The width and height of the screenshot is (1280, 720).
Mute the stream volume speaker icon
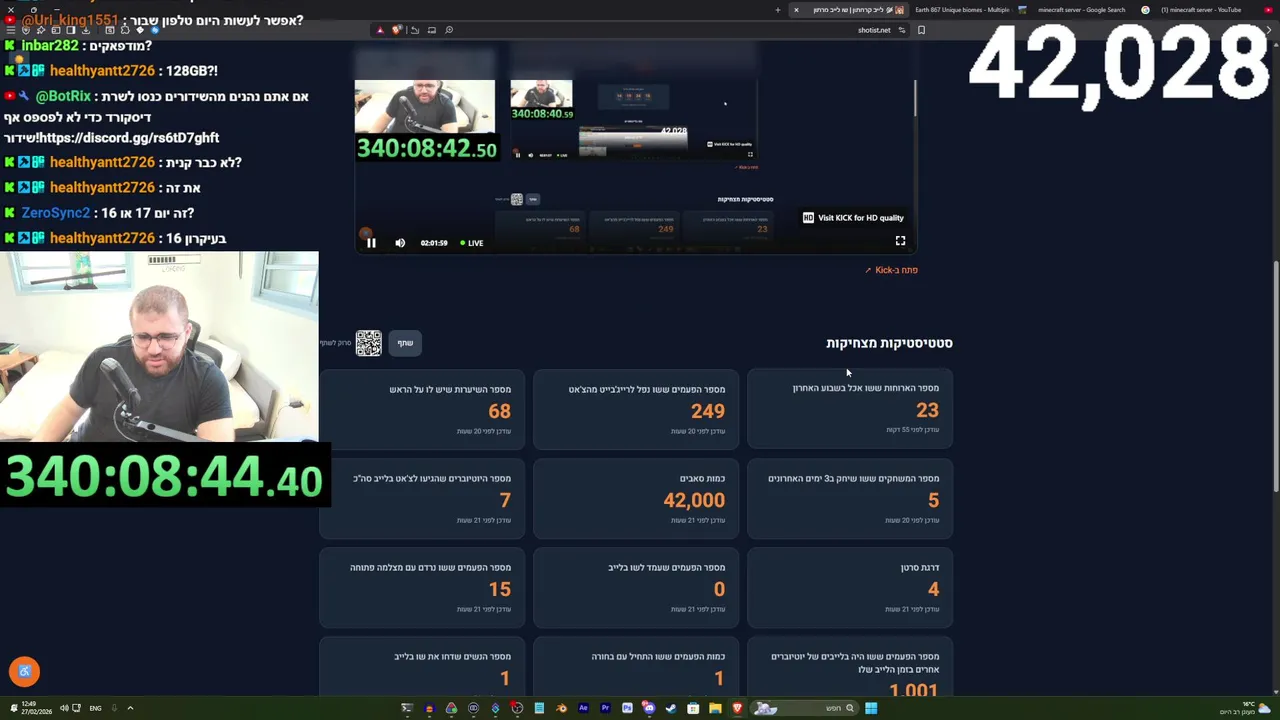pos(400,243)
